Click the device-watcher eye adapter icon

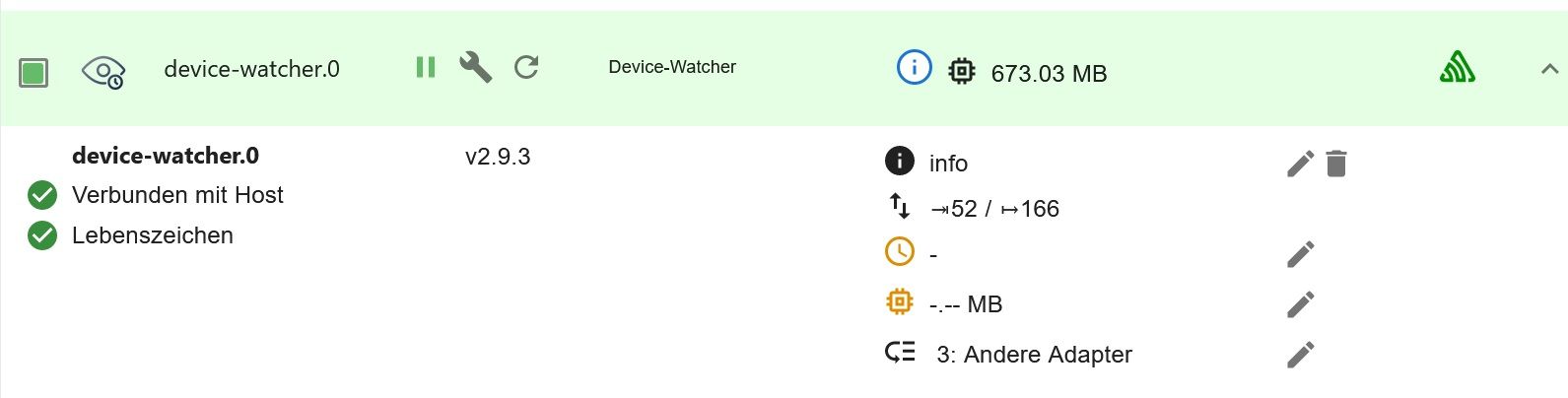point(103,72)
